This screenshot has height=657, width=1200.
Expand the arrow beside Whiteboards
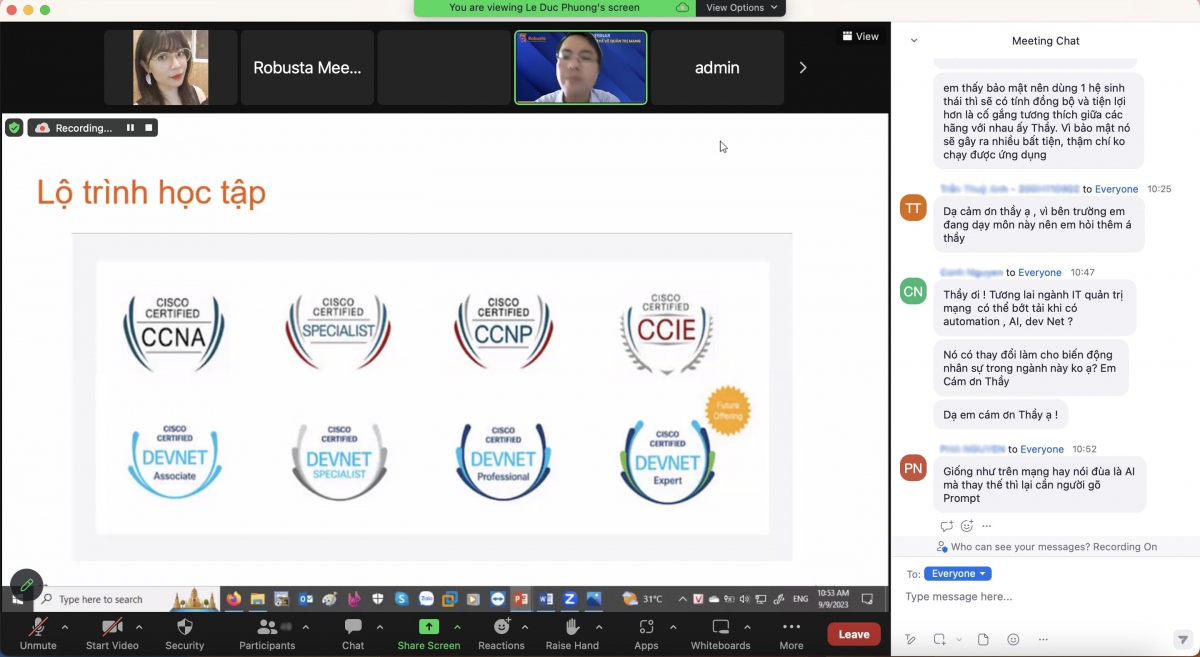click(x=749, y=627)
